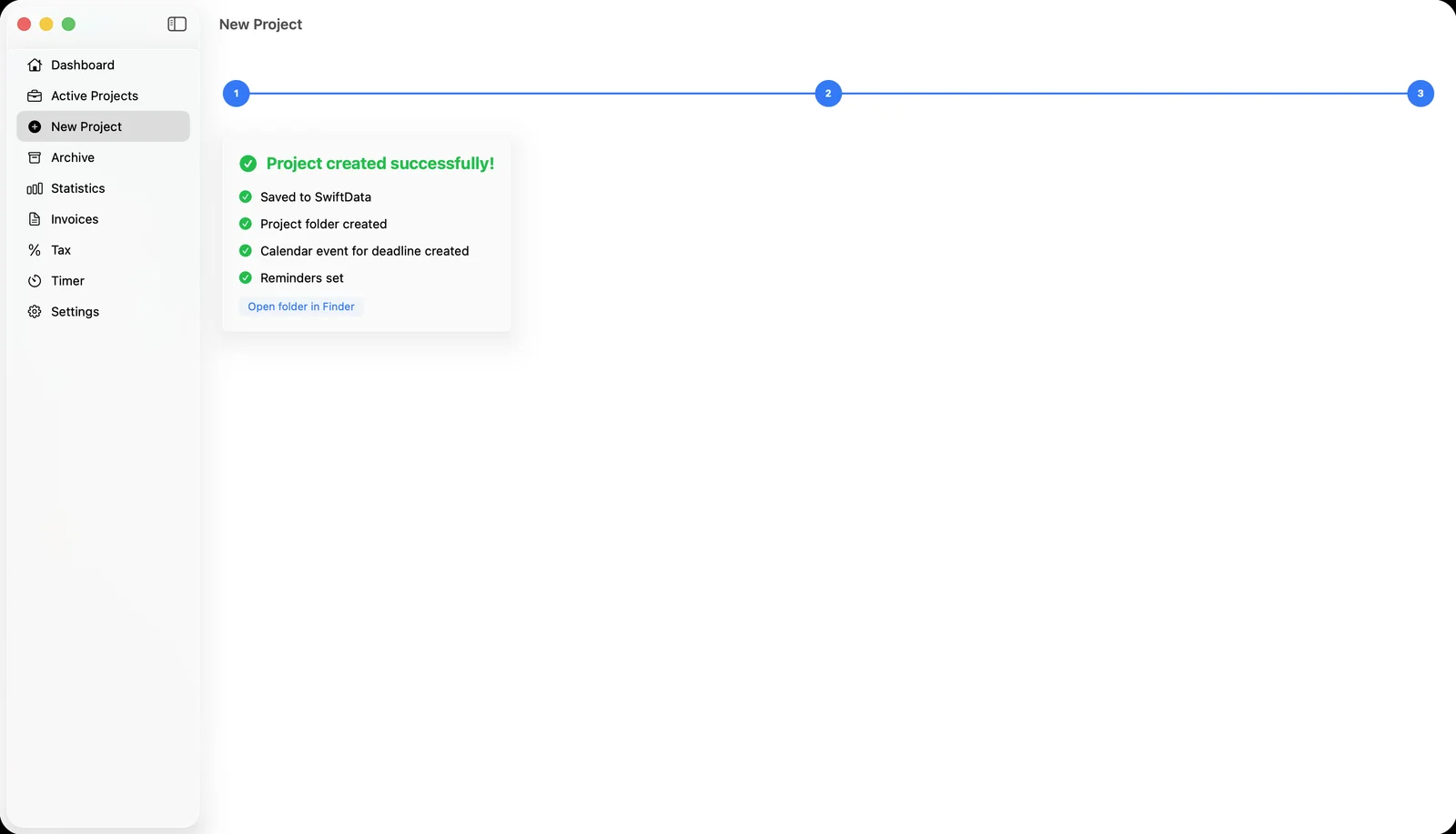Open the Archive section

103,158
